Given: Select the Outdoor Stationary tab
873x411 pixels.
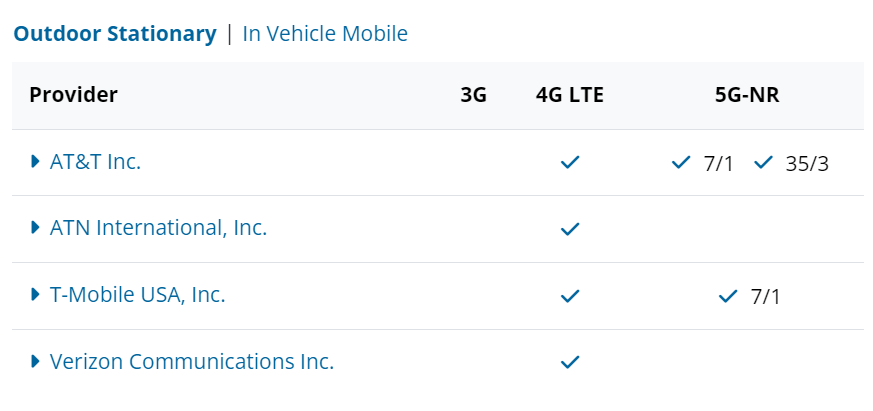Looking at the screenshot, I should click(x=115, y=34).
